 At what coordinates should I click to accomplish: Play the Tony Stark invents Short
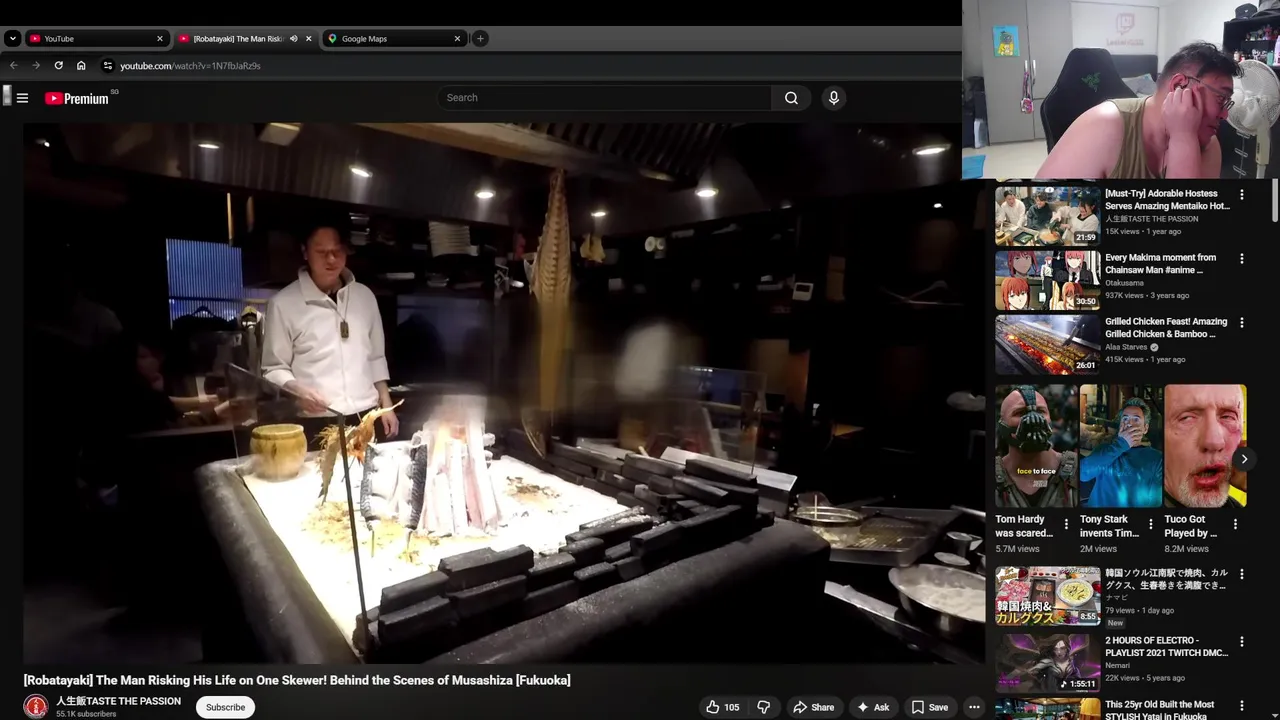(x=1120, y=446)
